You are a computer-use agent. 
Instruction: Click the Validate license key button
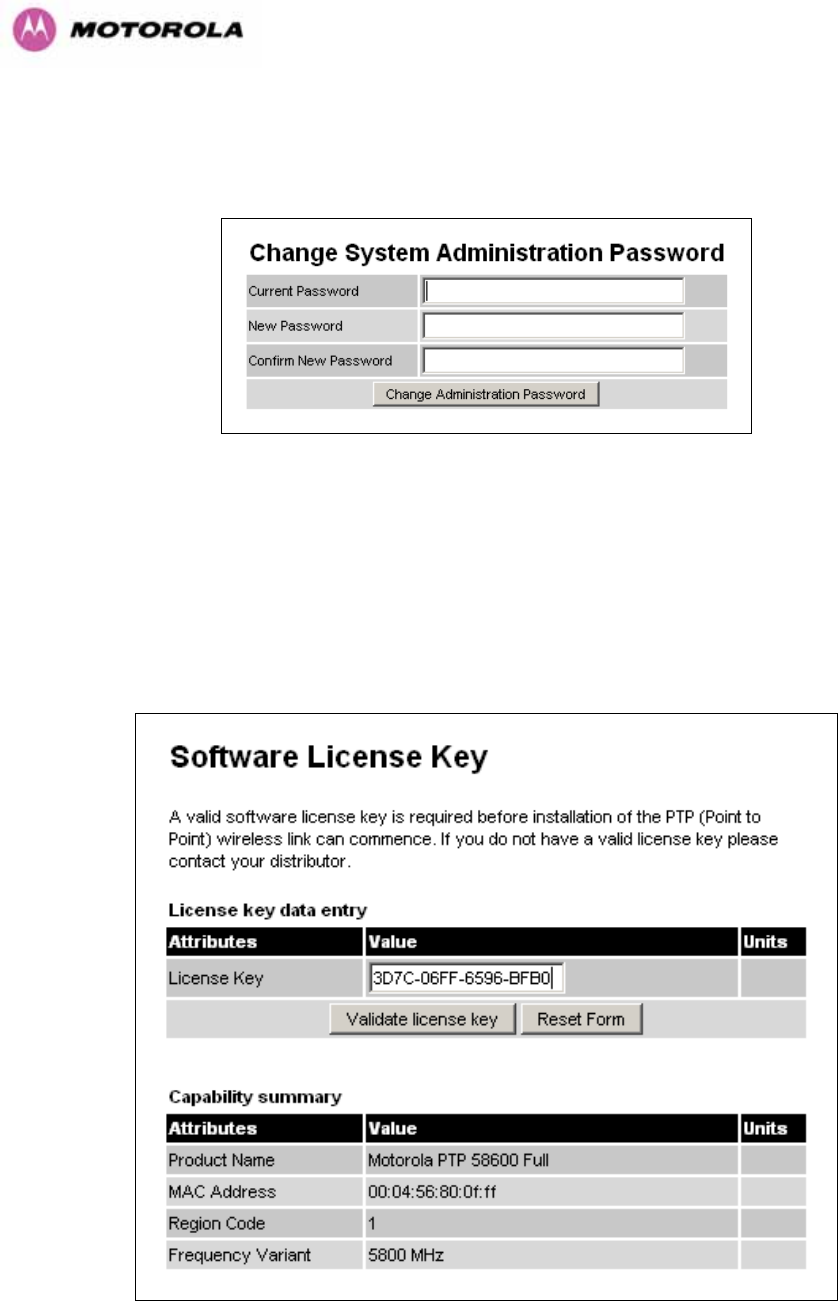[423, 1020]
